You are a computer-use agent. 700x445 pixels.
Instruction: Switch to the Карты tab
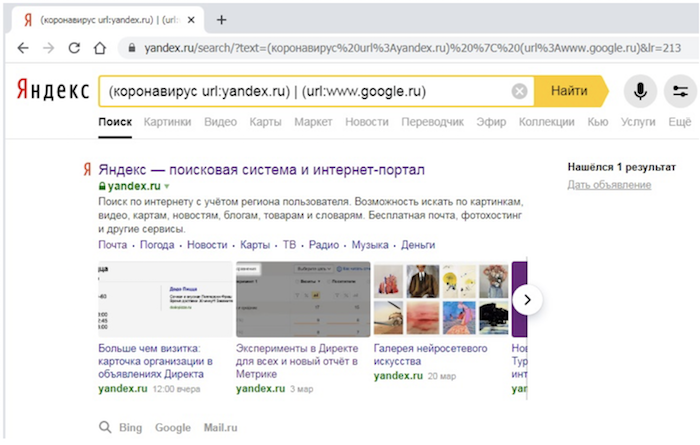coord(266,122)
